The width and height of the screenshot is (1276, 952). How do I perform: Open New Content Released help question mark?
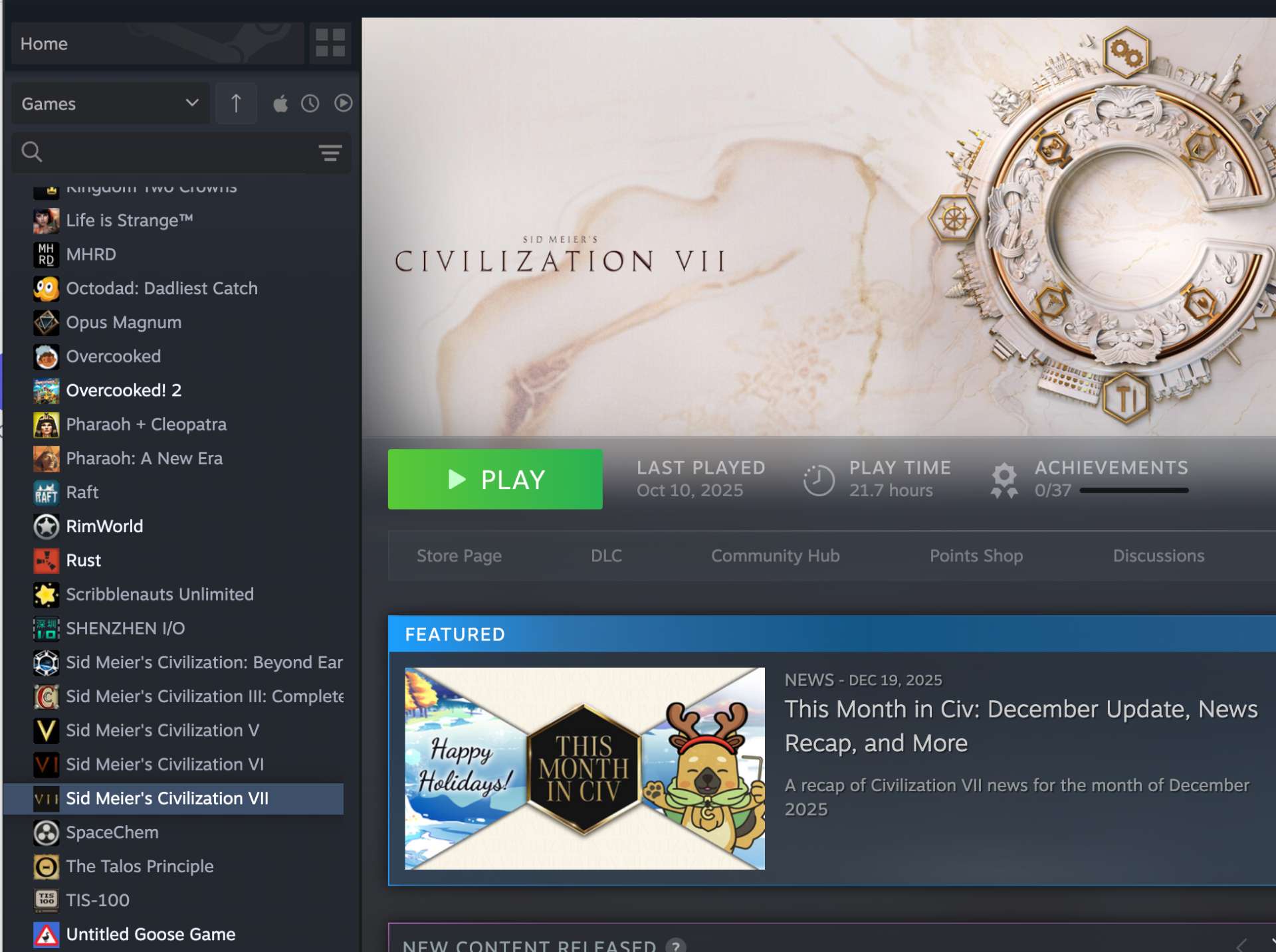coord(676,945)
